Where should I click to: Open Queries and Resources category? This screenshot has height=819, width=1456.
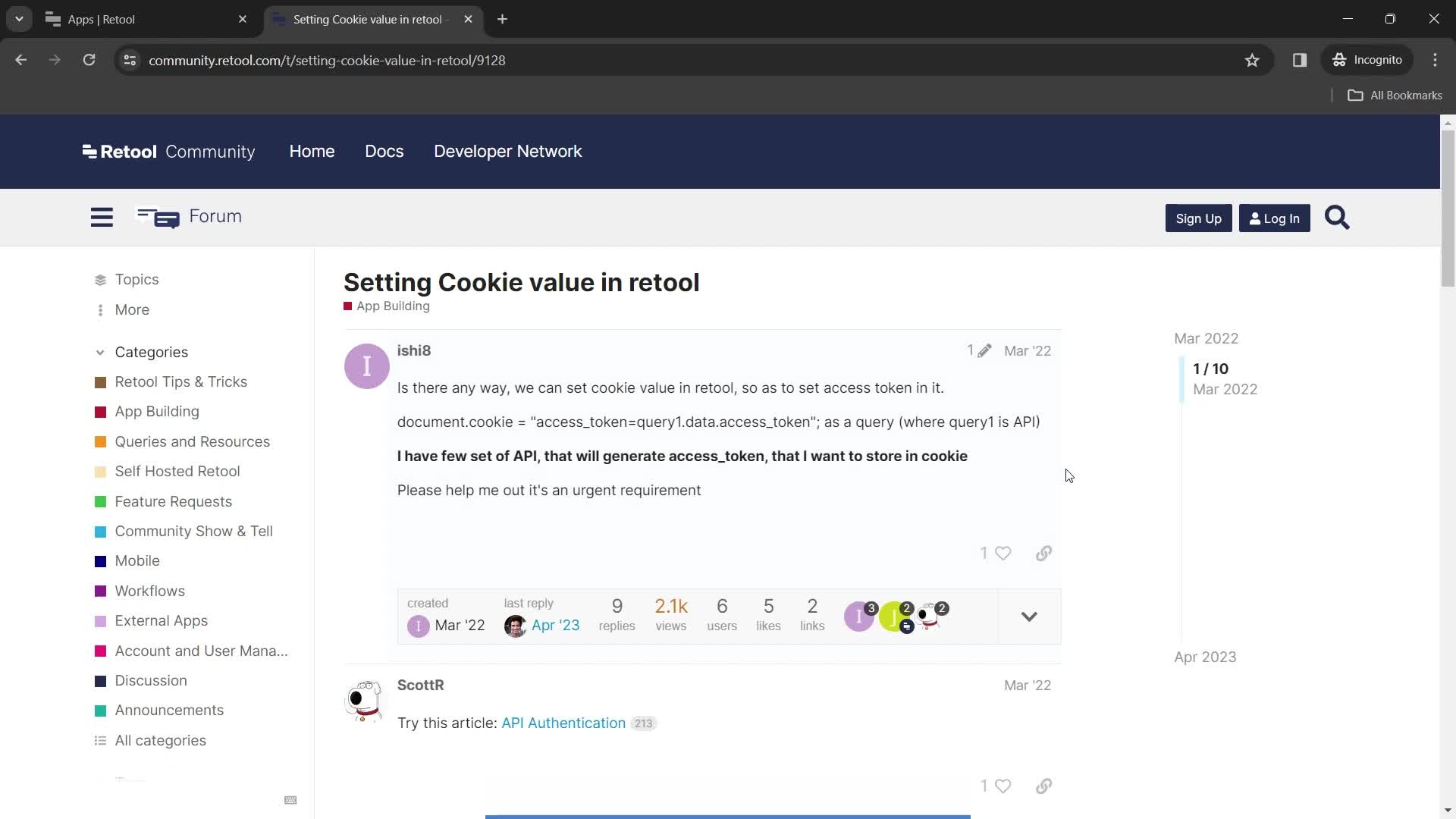(183, 442)
